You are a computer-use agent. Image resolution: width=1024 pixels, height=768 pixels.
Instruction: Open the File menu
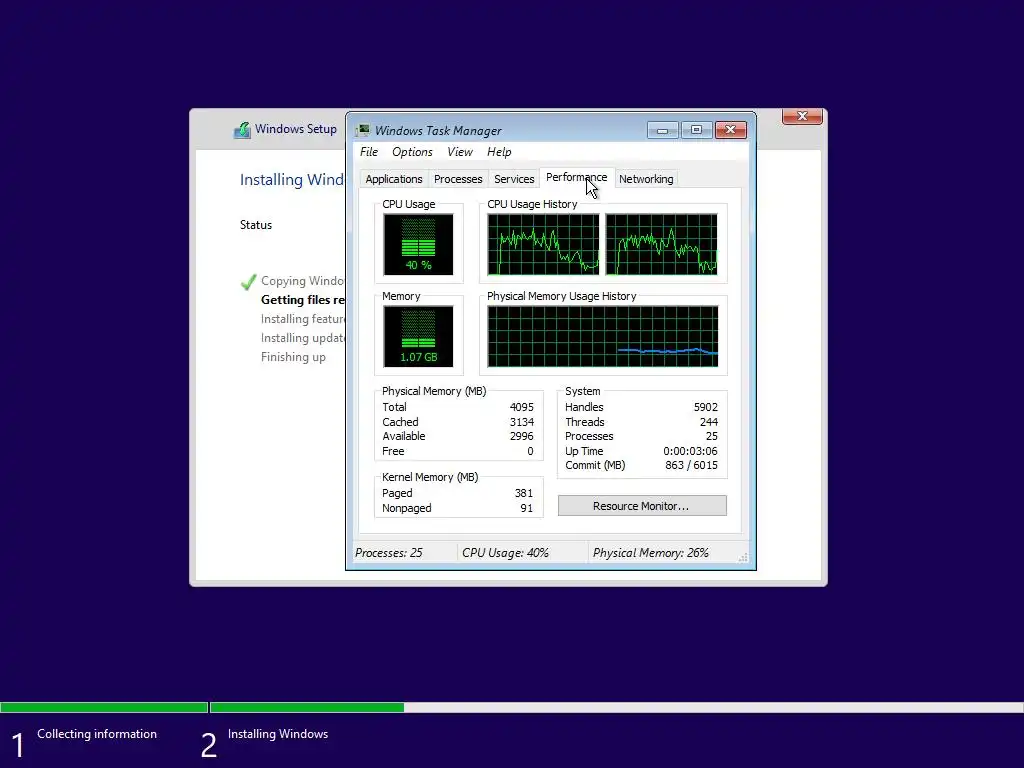click(369, 152)
